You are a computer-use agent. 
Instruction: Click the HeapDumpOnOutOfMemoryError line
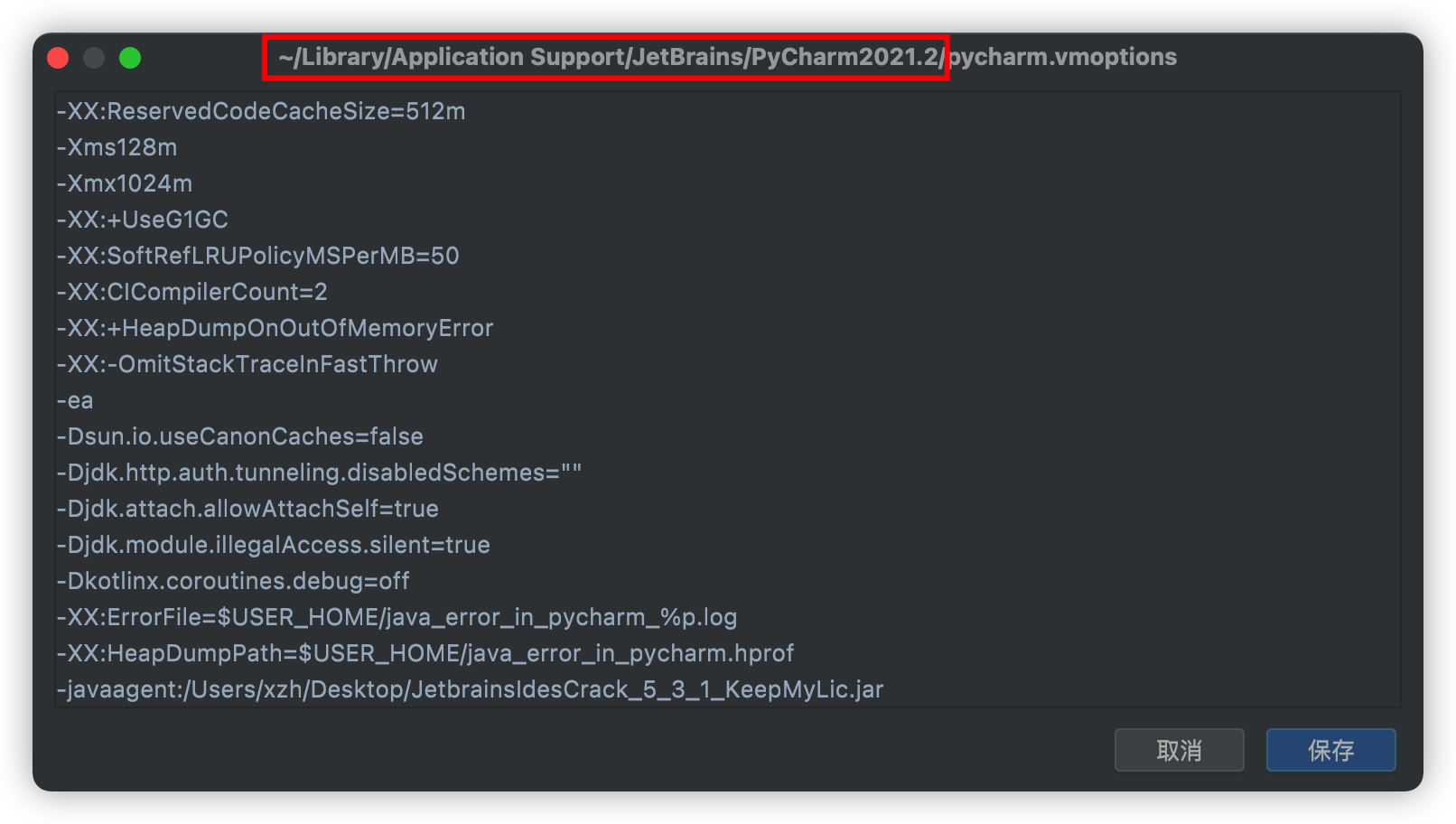pos(275,328)
